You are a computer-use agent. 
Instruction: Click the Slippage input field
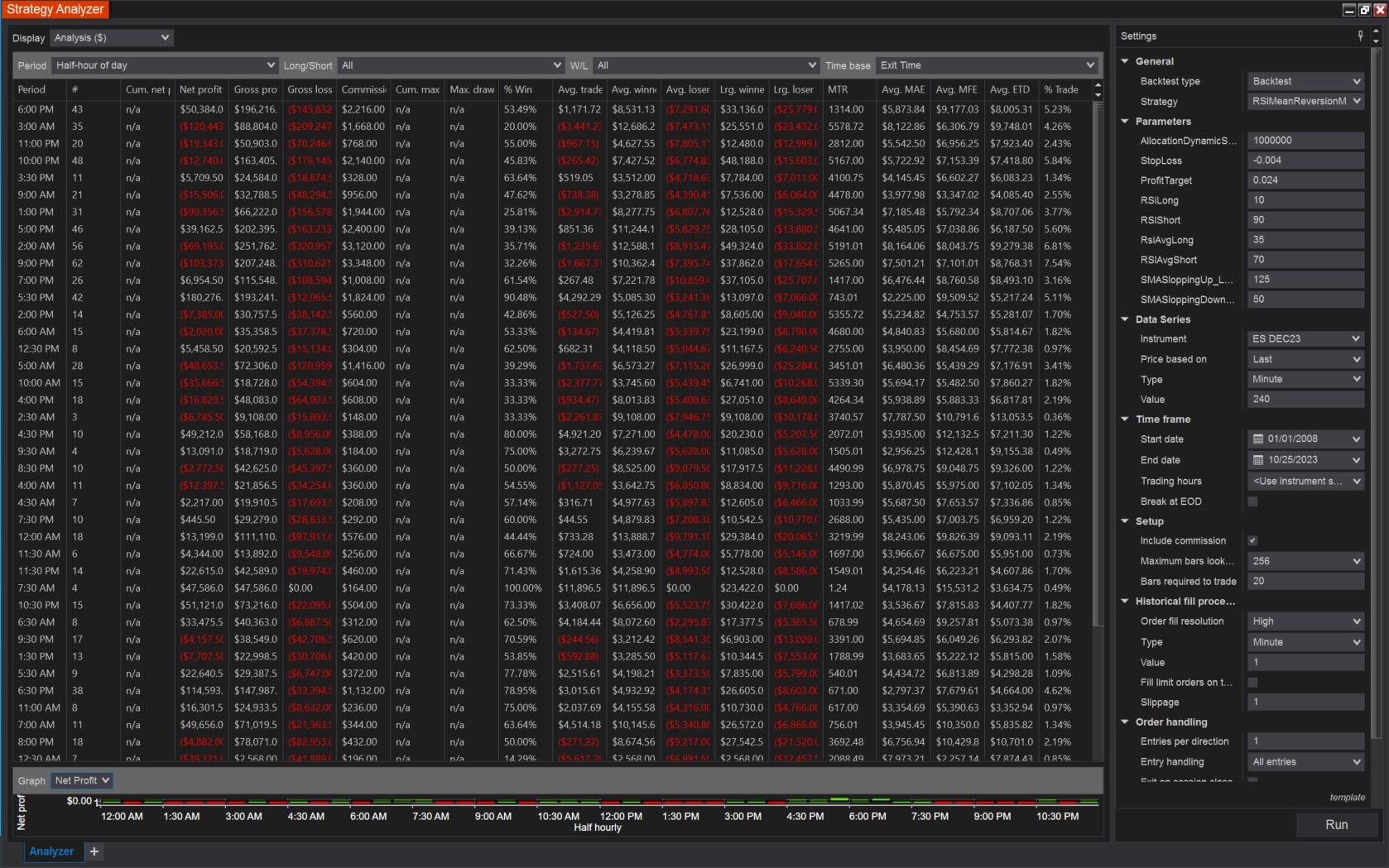point(1306,703)
